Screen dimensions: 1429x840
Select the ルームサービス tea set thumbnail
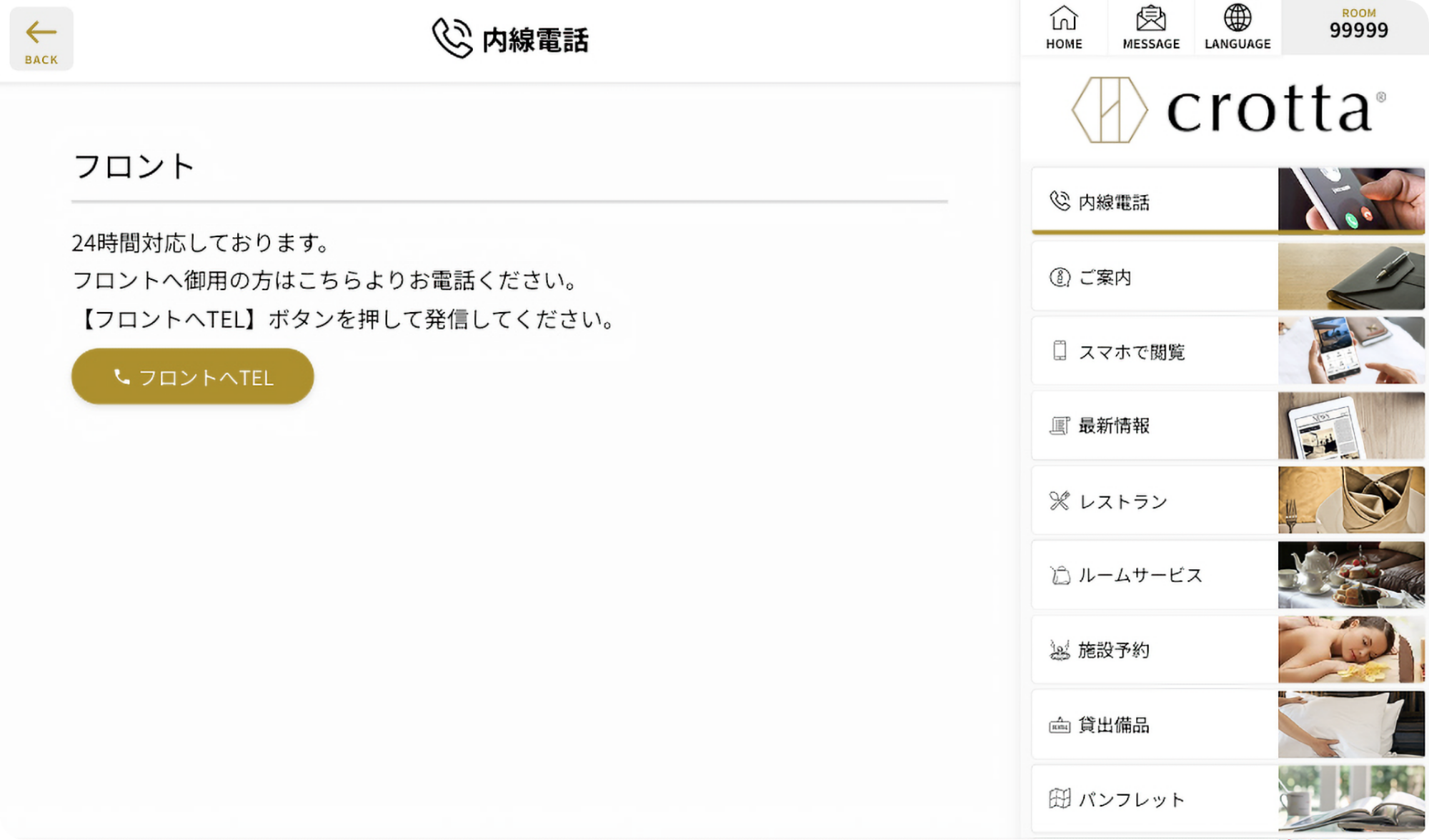[1350, 575]
